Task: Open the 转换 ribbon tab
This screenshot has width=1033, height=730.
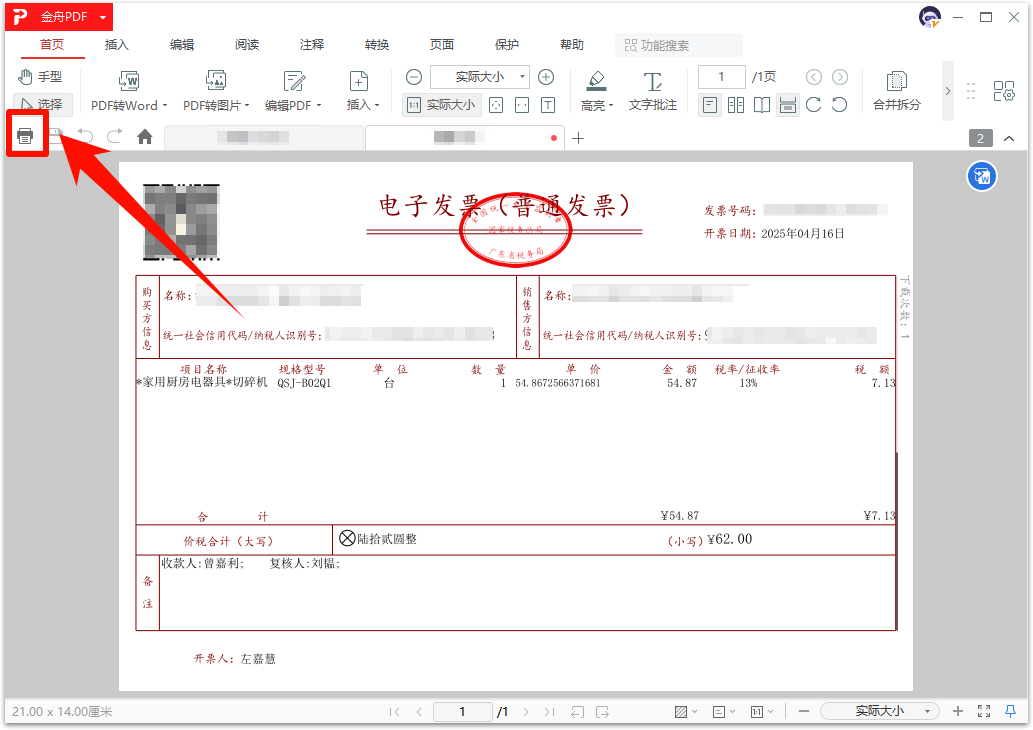Action: (x=377, y=44)
